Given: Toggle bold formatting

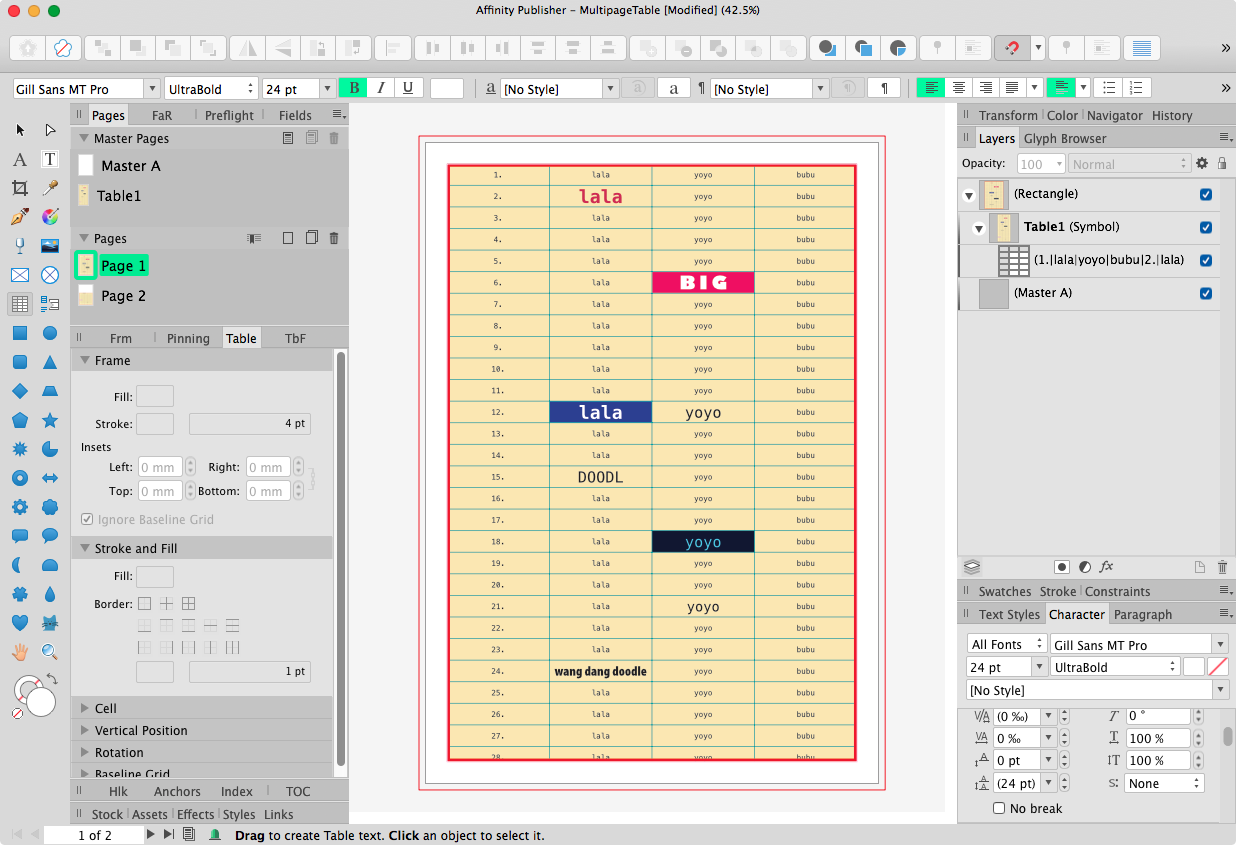Looking at the screenshot, I should click(x=353, y=88).
